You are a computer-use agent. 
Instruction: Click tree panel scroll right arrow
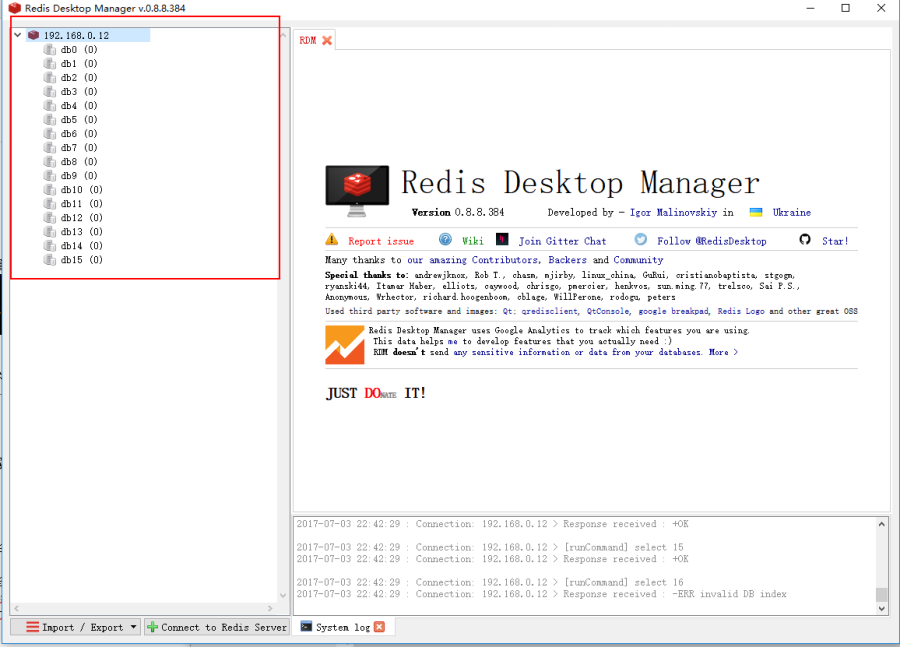[x=270, y=608]
